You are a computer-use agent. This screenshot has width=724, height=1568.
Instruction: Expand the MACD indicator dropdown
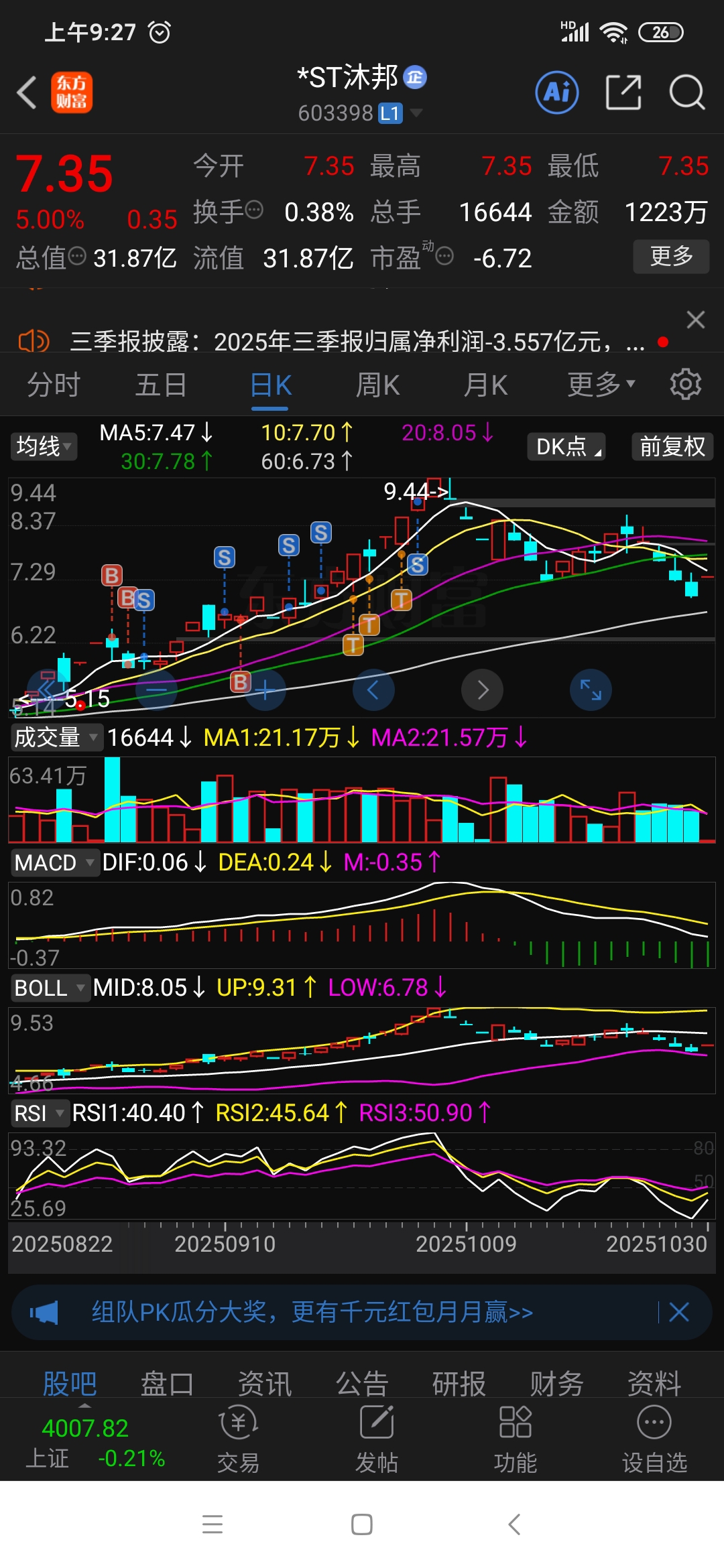coord(55,862)
